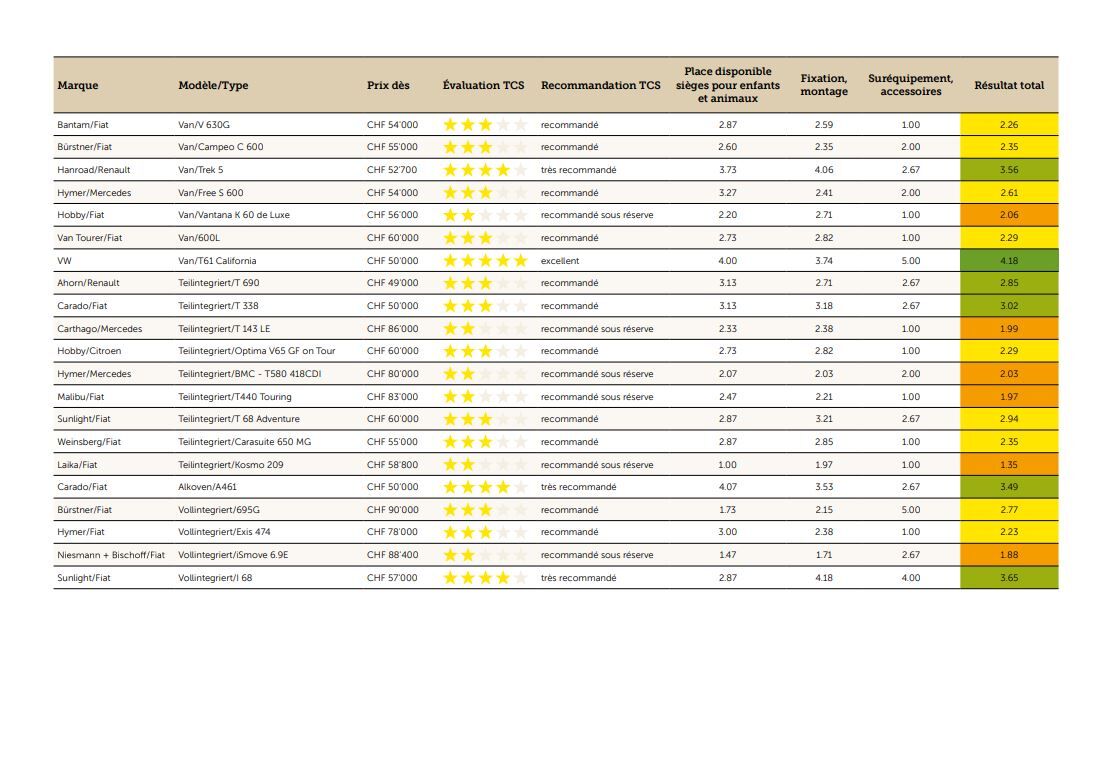Click the yellow 2.26 total result cell
The image size is (1115, 781).
1009,124
